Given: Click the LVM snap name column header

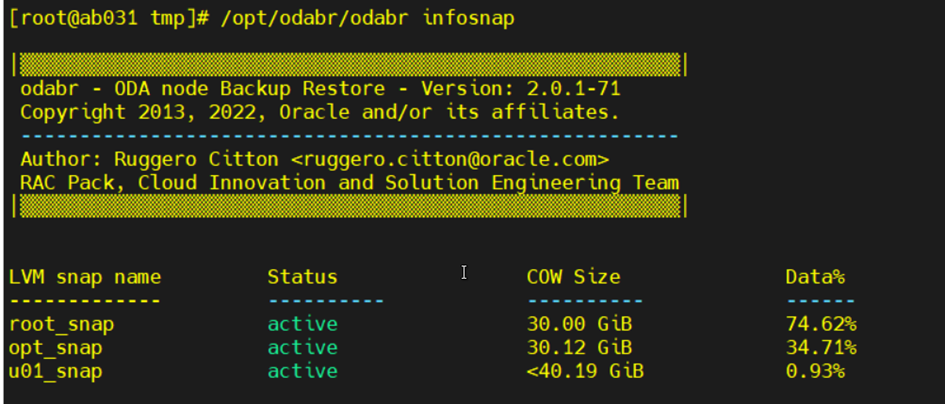Looking at the screenshot, I should pyautogui.click(x=84, y=277).
